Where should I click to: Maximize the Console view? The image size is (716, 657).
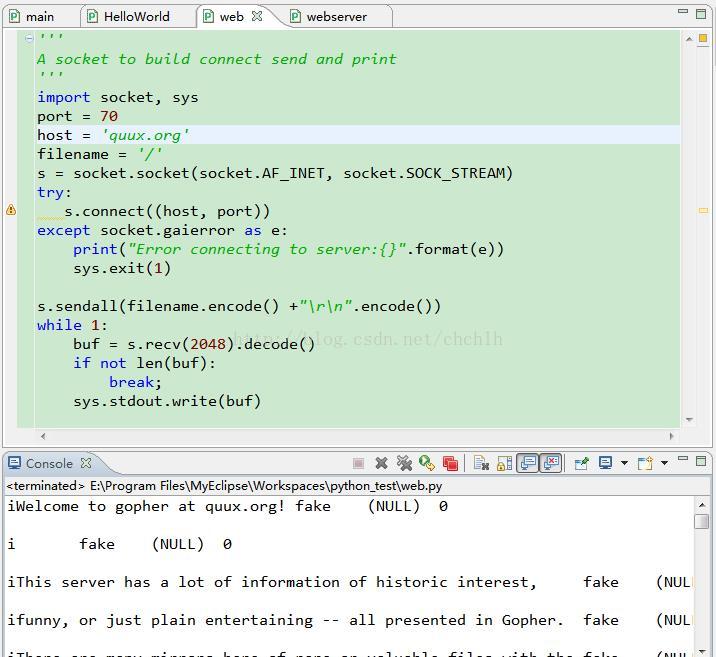pyautogui.click(x=701, y=461)
